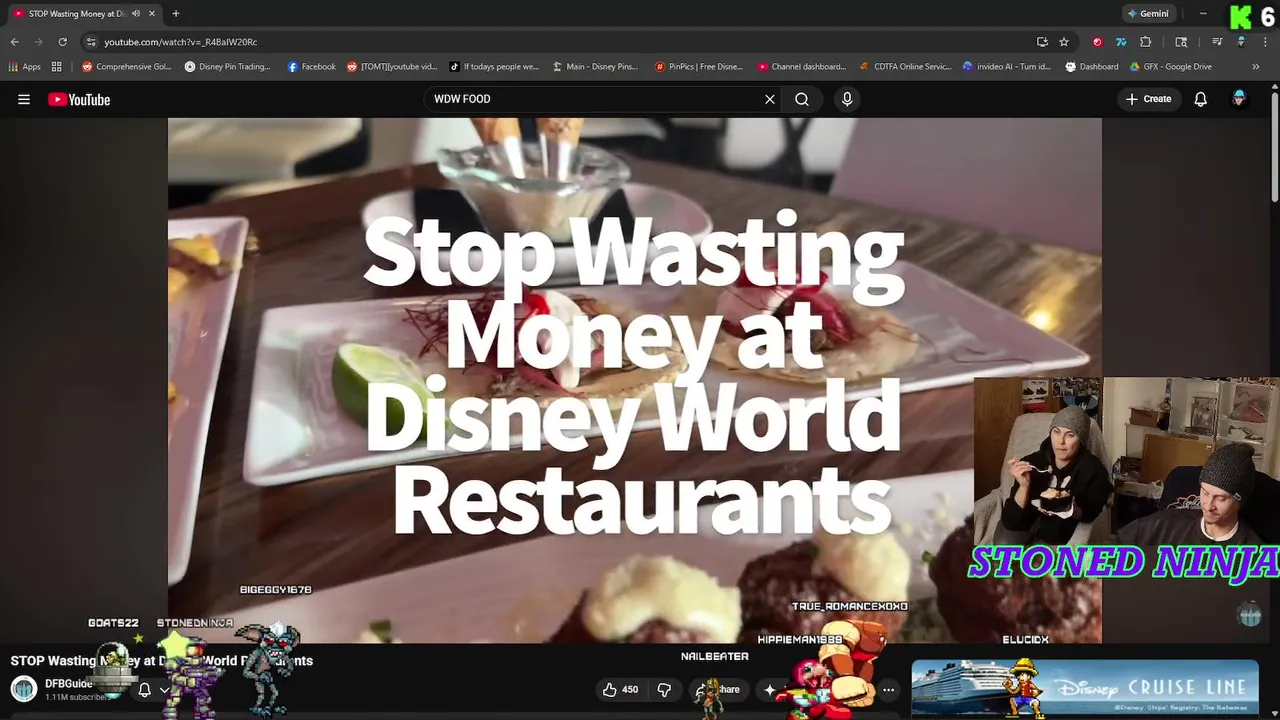Open the CDTFA Online Servic... bookmark
1280x720 pixels.
[x=906, y=67]
